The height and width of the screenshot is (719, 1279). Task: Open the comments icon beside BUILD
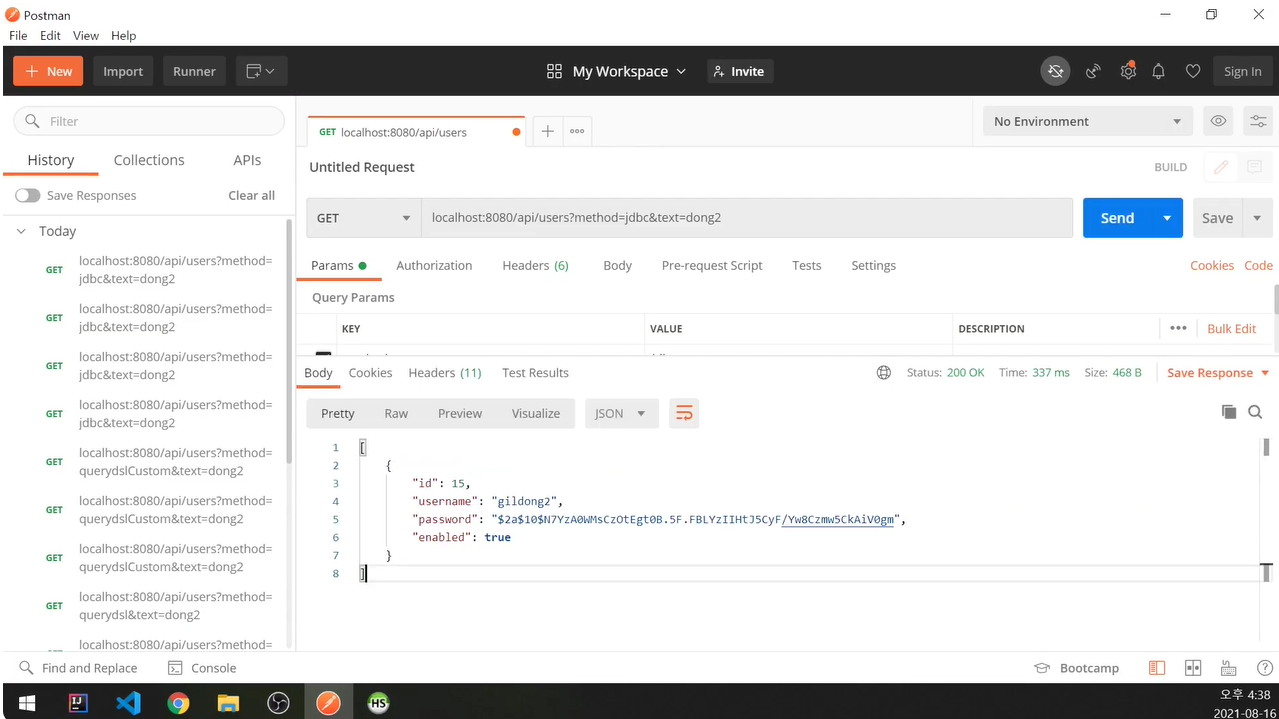coord(1254,167)
